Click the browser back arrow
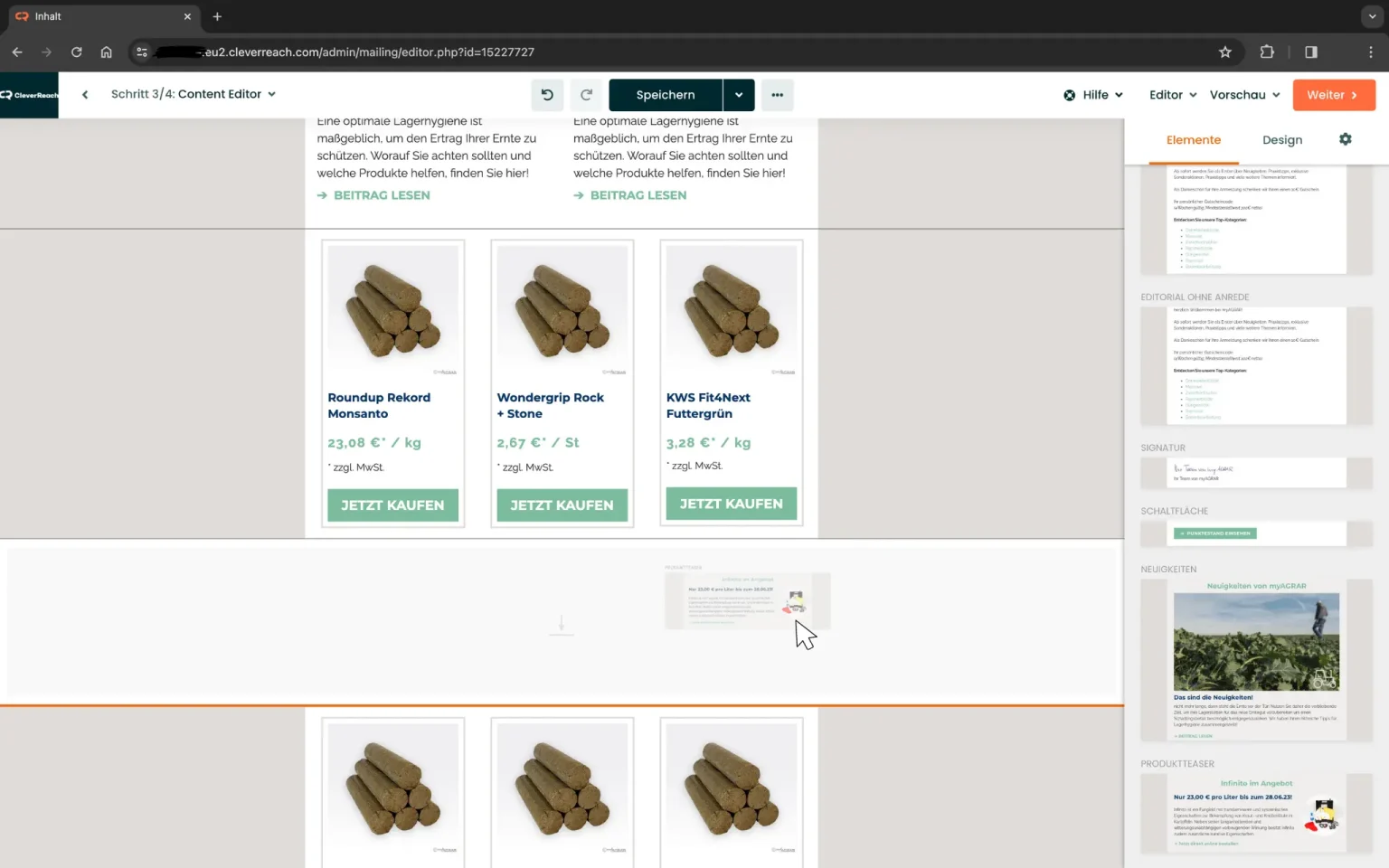This screenshot has width=1389, height=868. [x=17, y=52]
